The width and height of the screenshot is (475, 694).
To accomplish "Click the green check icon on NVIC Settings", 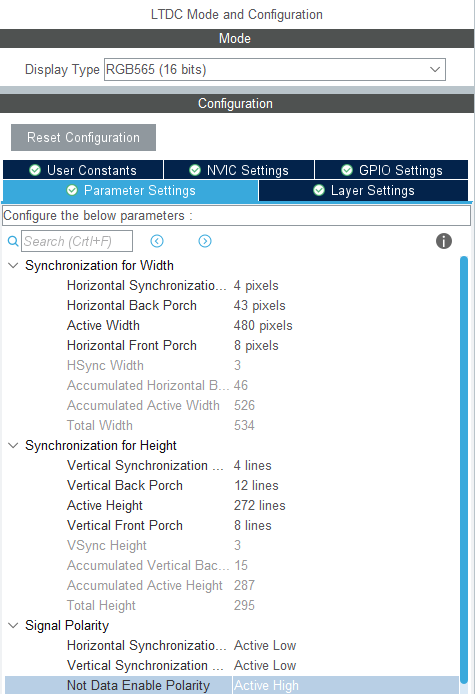I will point(195,170).
